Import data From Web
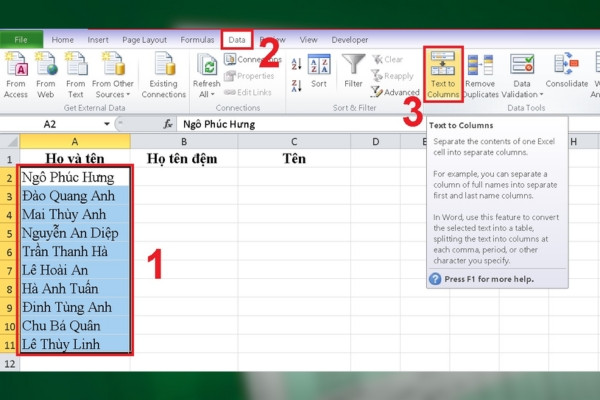600x400 pixels. 46,75
